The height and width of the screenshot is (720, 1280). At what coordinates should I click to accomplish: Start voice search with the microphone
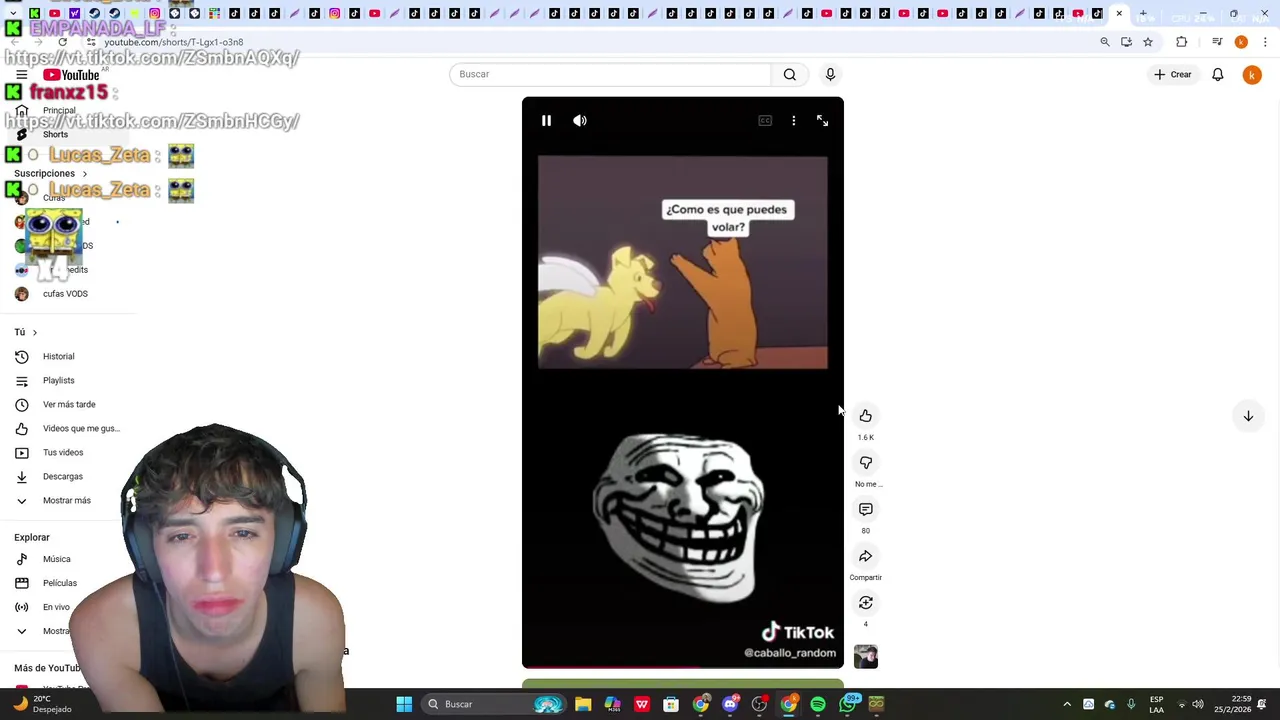pos(830,74)
